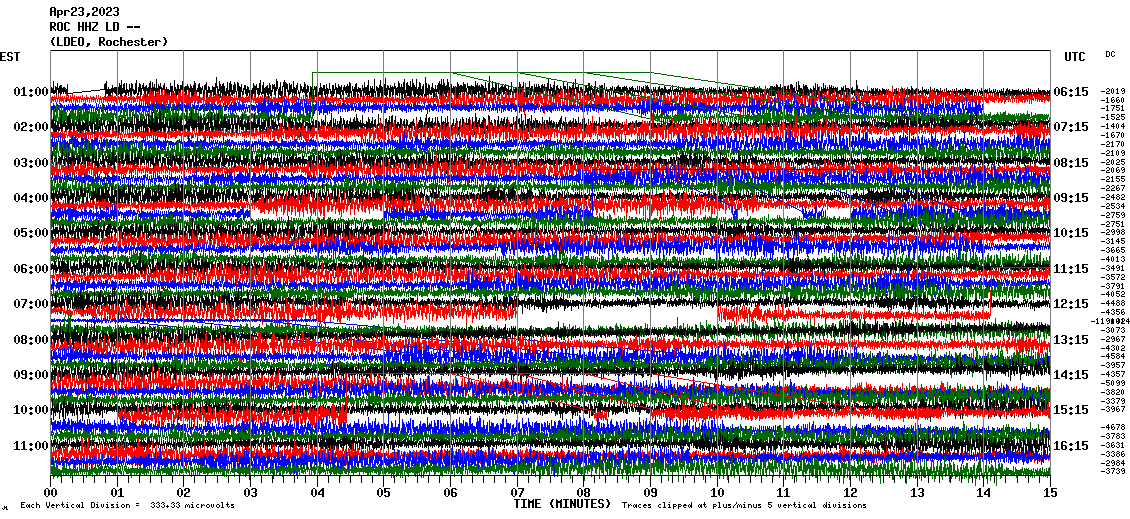1130x519 pixels.
Task: Click the 06:15 UTC time label
Action: point(1071,92)
